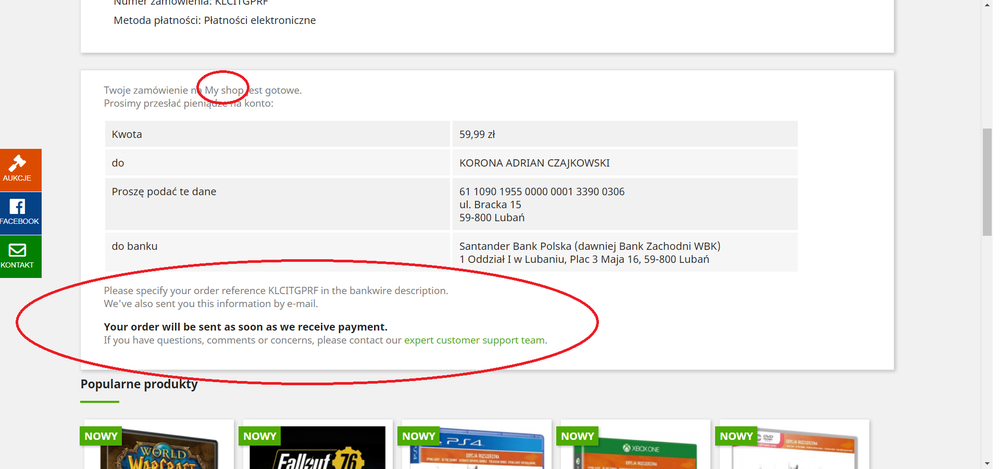Click the 'do banku' row label
Viewport: 1000px width, 469px height.
click(x=135, y=246)
